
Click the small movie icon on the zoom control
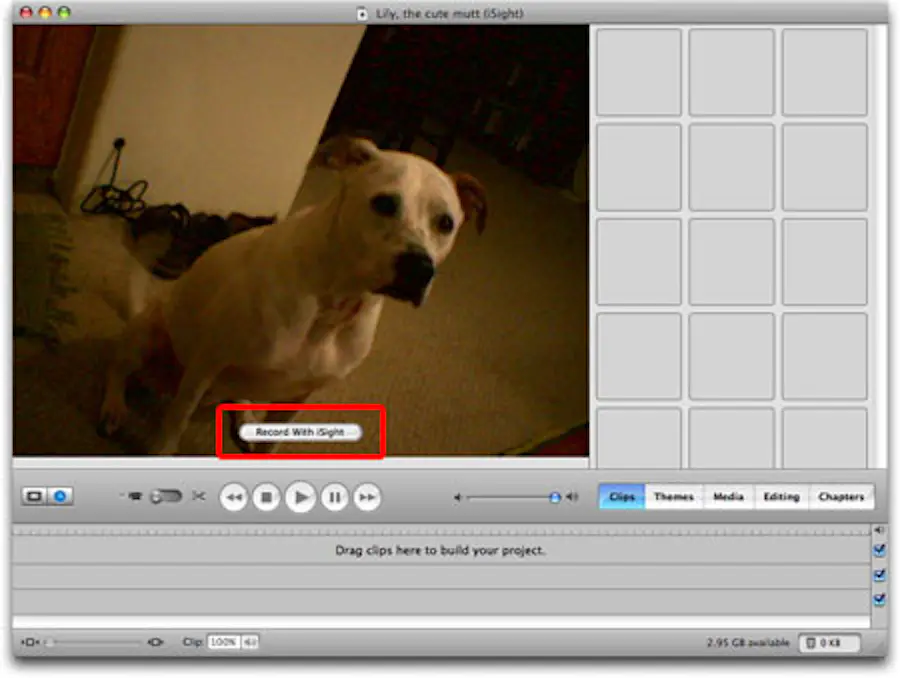(29, 642)
